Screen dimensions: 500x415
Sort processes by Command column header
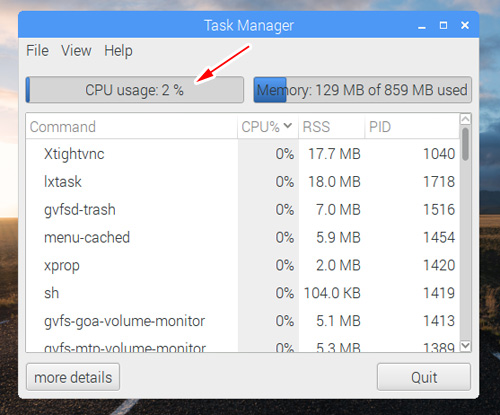click(132, 127)
